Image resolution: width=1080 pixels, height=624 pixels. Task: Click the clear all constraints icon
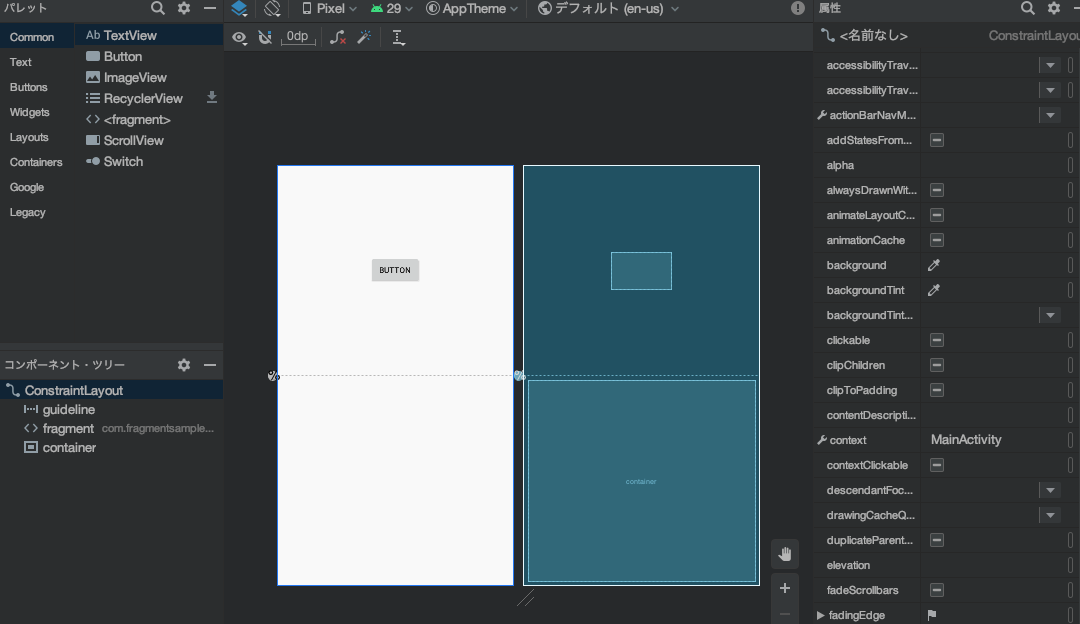338,37
